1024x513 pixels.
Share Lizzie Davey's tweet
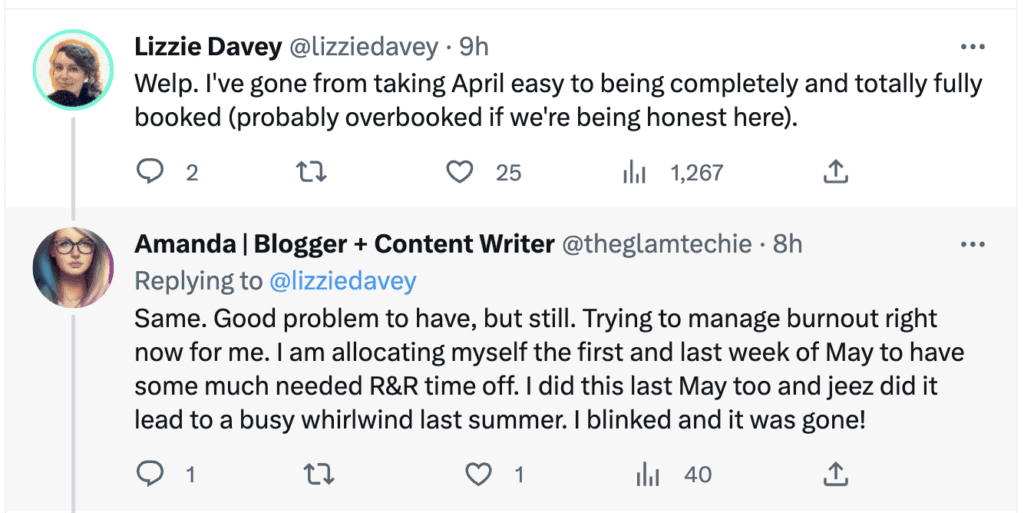pos(835,172)
